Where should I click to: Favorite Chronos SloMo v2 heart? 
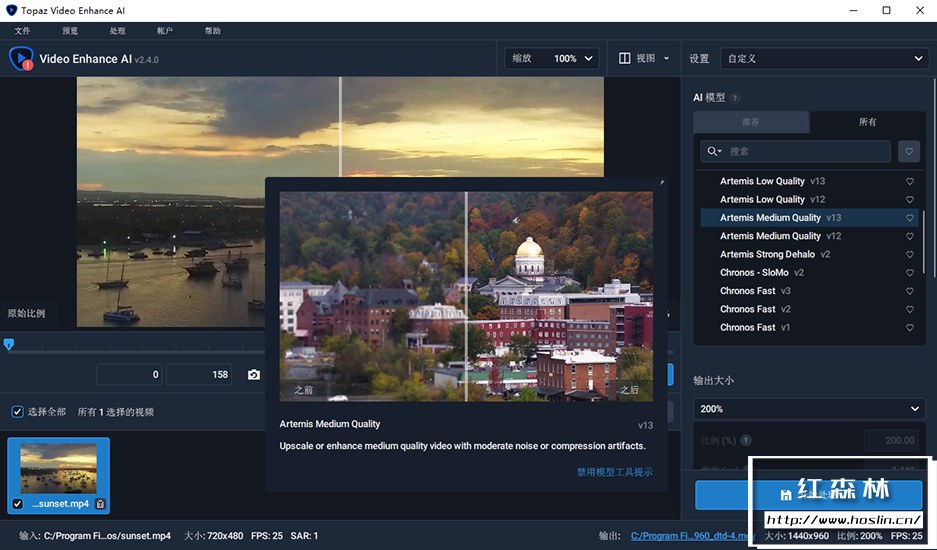pyautogui.click(x=910, y=273)
